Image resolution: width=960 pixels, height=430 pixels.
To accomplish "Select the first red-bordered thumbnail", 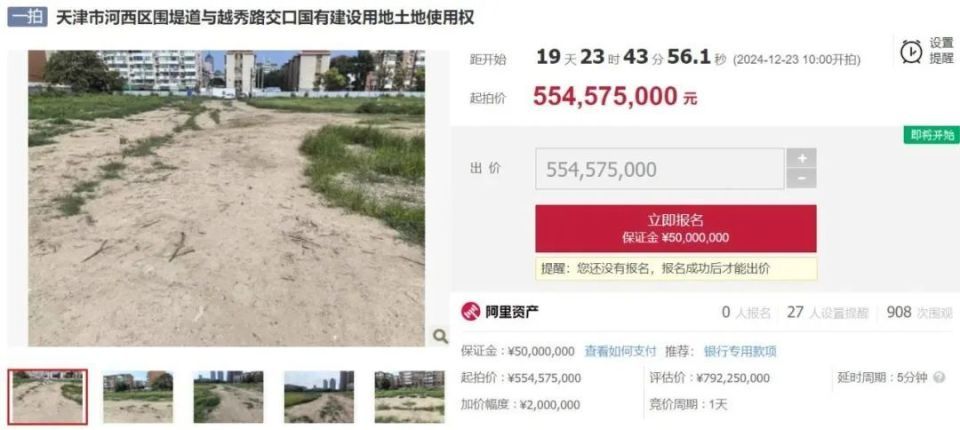I will pos(48,397).
